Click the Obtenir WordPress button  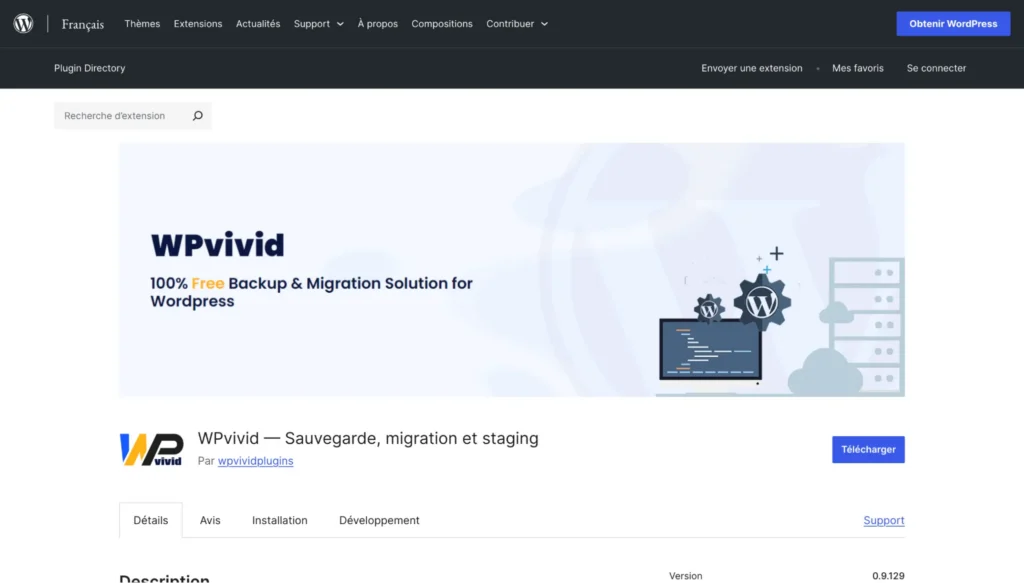click(x=953, y=24)
